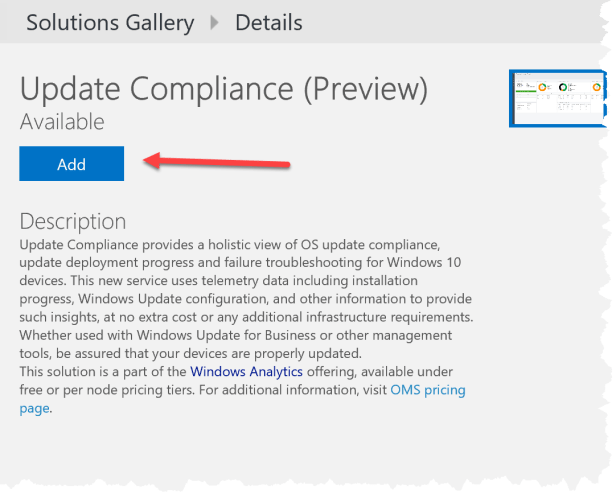Viewport: 616px width, 494px height.
Task: Click the breadcrumb separator arrow
Action: tap(214, 22)
